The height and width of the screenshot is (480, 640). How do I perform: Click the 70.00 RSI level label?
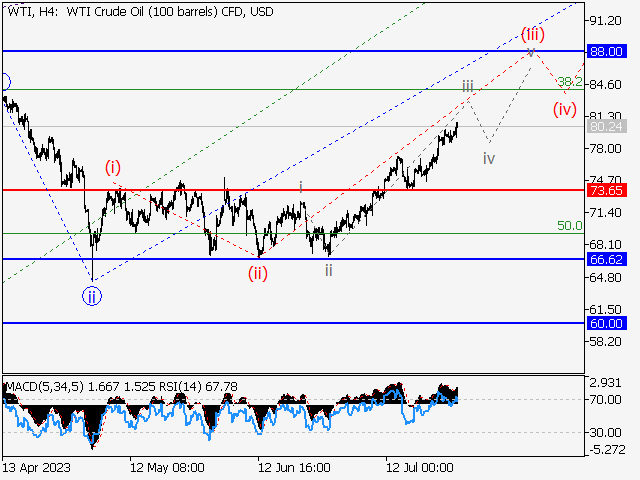pos(606,399)
